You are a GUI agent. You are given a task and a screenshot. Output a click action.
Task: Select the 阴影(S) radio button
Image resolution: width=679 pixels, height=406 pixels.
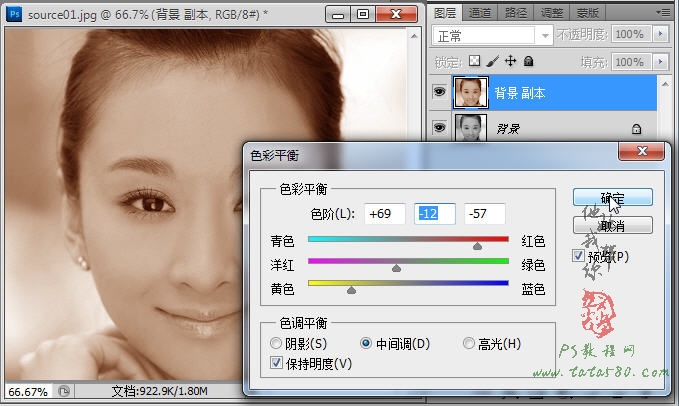275,344
